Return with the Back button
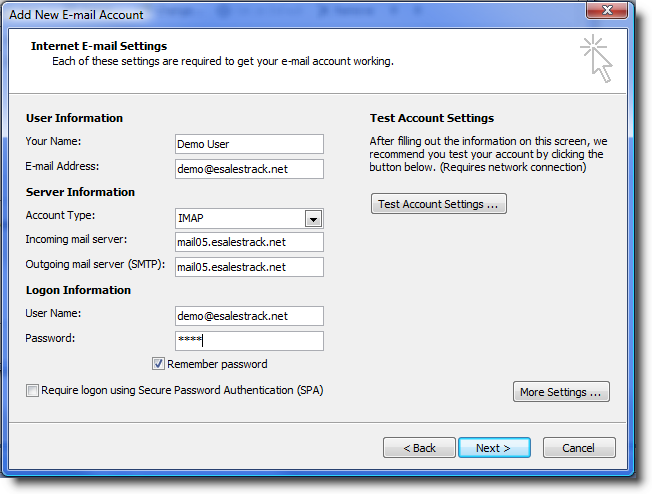 (419, 448)
